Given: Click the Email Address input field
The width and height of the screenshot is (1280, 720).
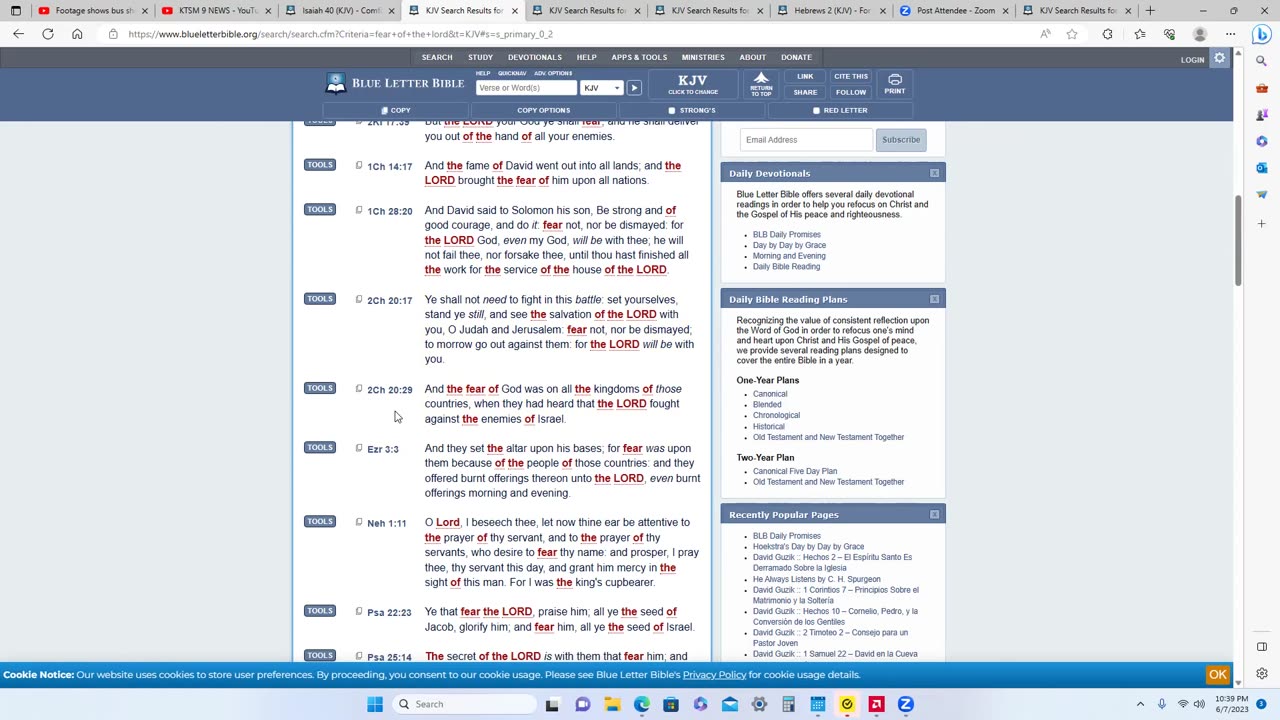Looking at the screenshot, I should [806, 140].
